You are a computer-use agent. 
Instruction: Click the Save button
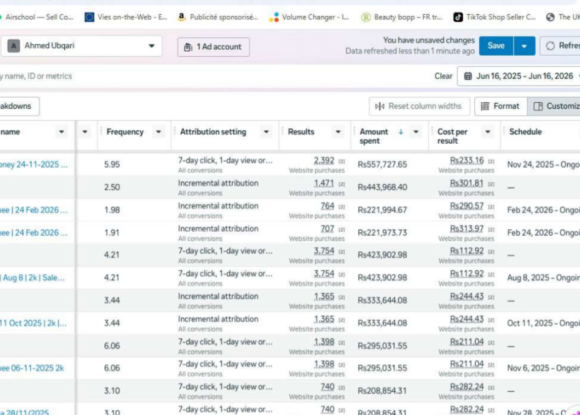(x=496, y=46)
